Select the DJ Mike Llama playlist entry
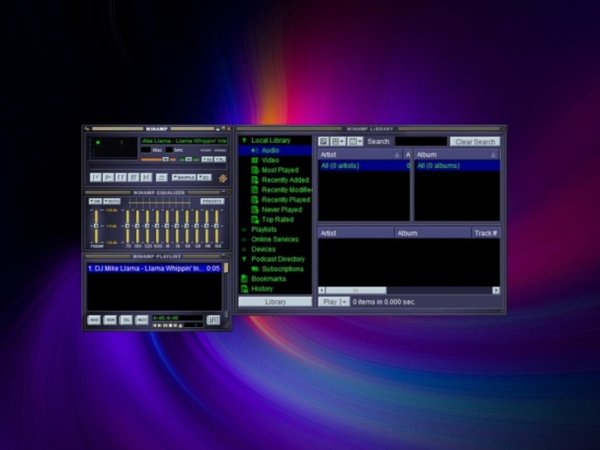600x450 pixels. (154, 268)
